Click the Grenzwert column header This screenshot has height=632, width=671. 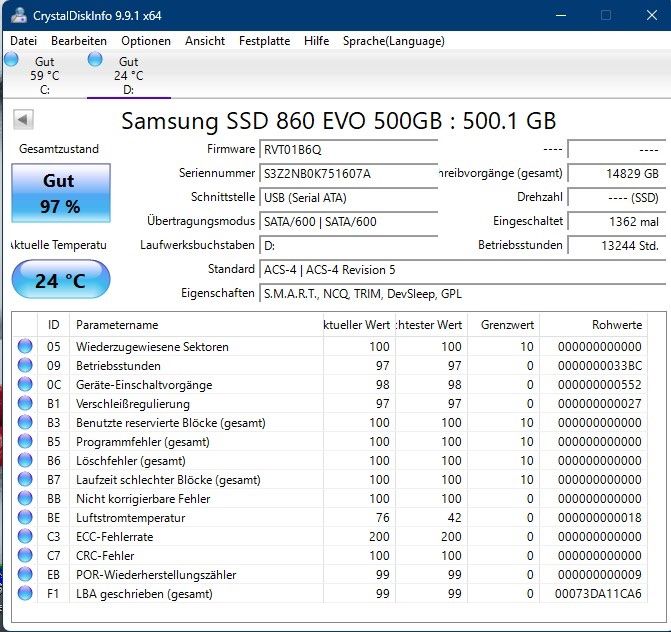pyautogui.click(x=504, y=325)
